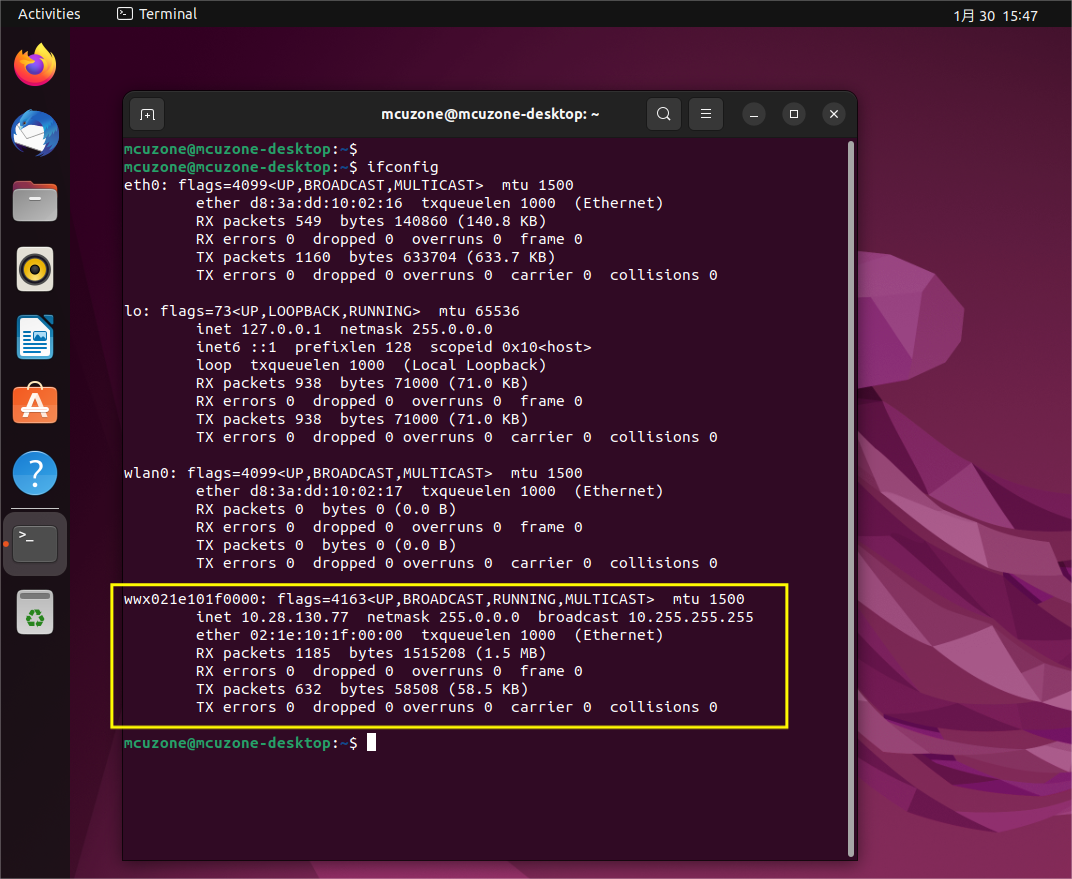Open the Terminal app menu in top bar
Viewport: 1072px width, 879px height.
point(157,14)
